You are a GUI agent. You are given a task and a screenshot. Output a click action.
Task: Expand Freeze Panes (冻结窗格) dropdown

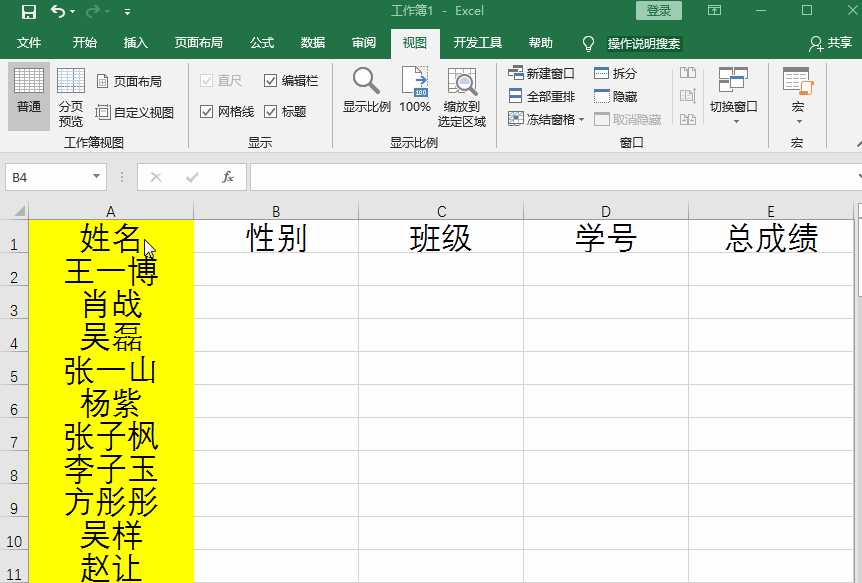tap(546, 119)
